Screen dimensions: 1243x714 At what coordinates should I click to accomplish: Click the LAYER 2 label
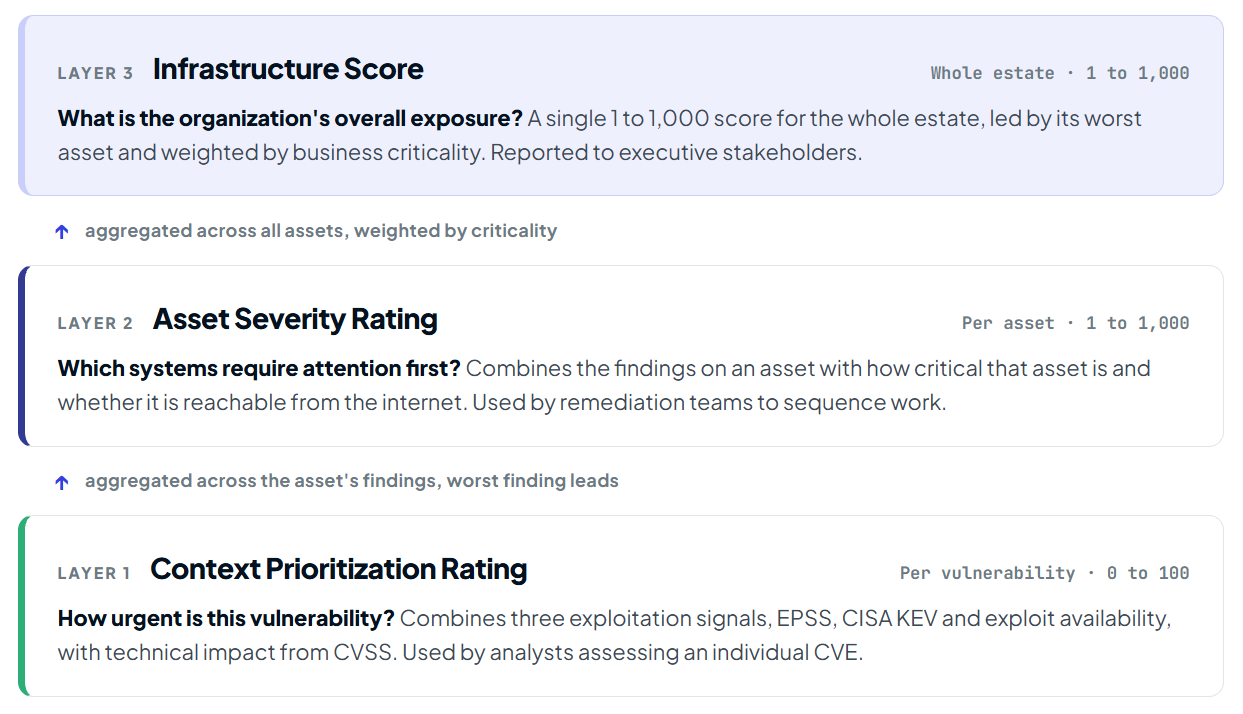95,323
